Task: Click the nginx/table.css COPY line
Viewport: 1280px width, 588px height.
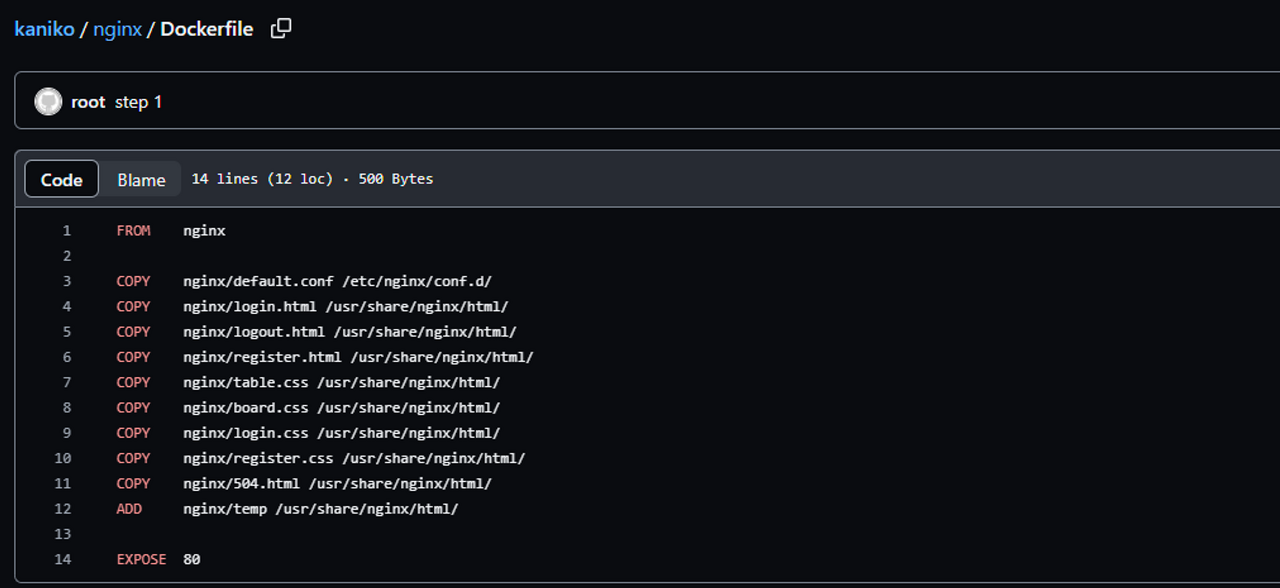Action: coord(308,383)
